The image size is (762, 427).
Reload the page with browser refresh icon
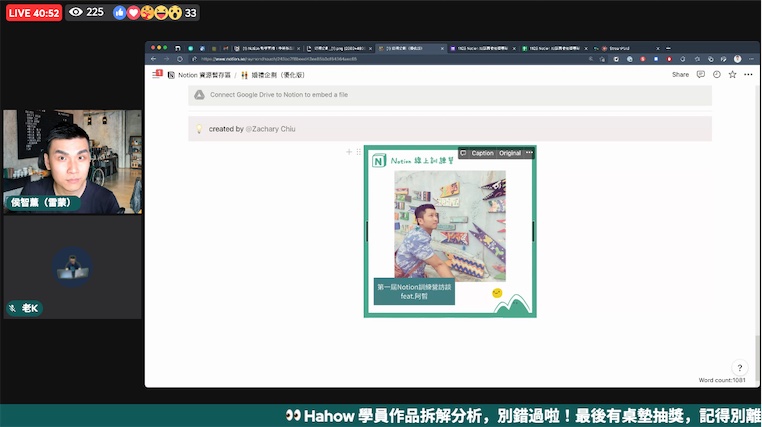(x=180, y=59)
